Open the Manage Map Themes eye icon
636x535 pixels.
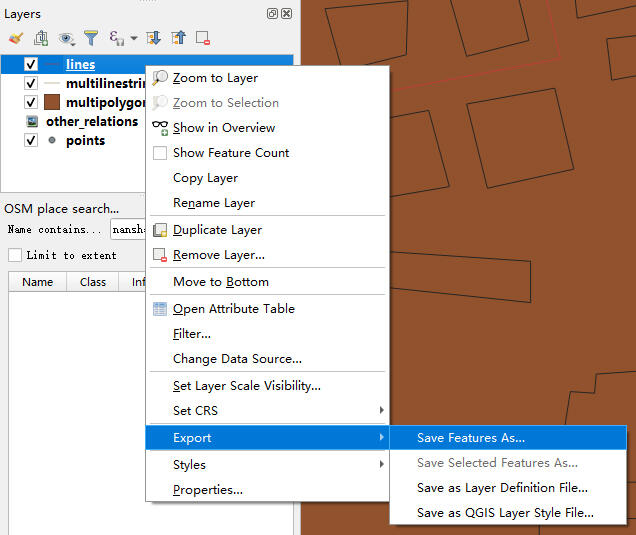pyautogui.click(x=66, y=39)
